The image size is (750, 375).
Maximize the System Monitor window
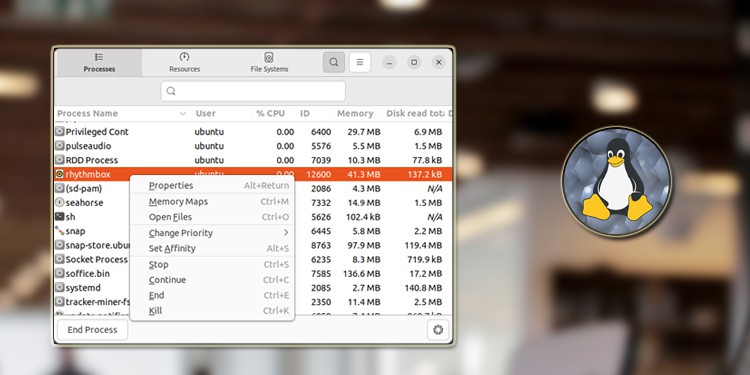tap(414, 62)
